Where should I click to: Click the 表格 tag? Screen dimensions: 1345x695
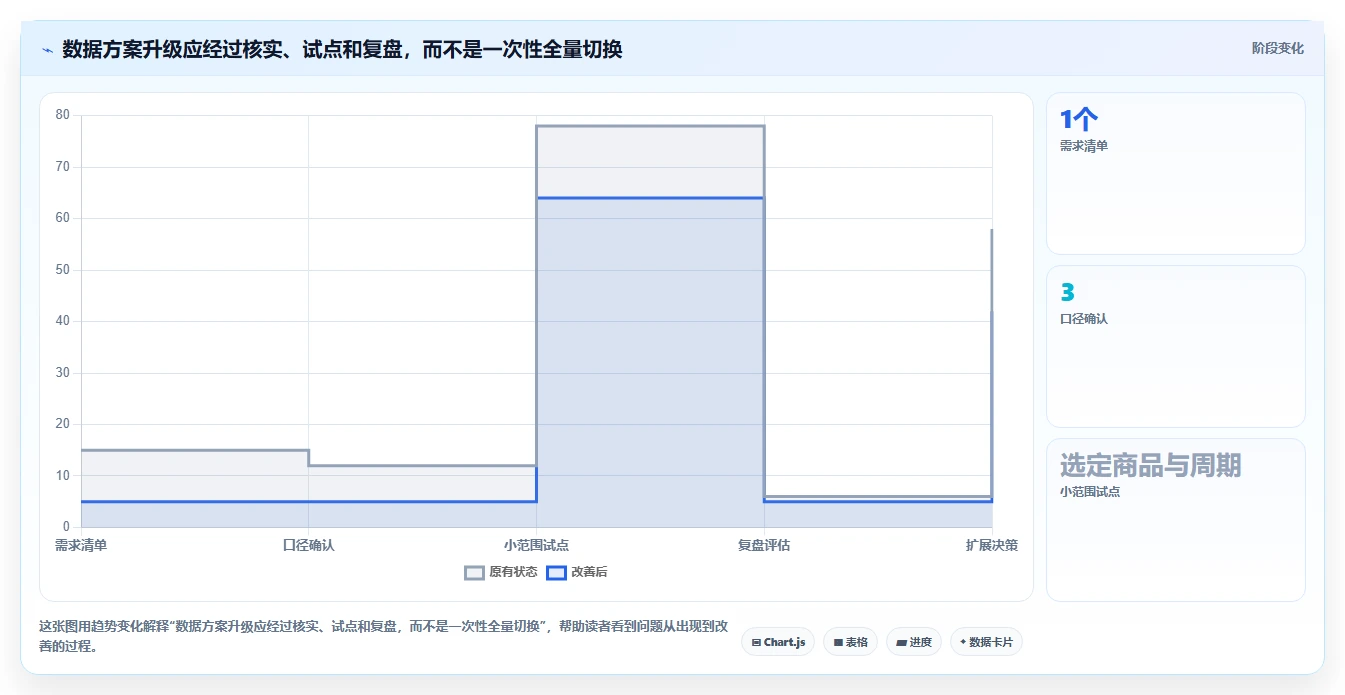850,642
